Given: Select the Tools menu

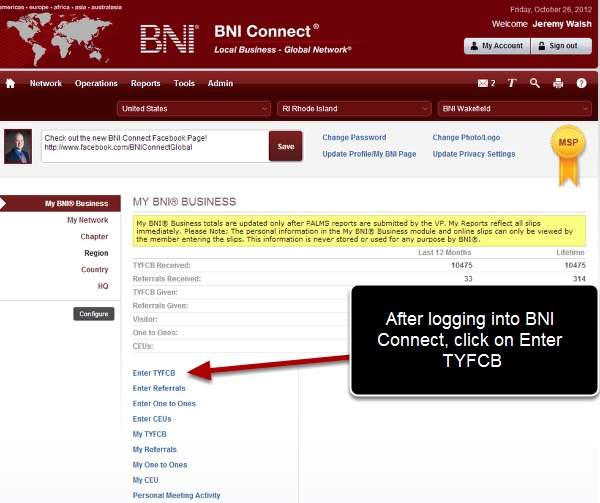Looking at the screenshot, I should click(184, 84).
